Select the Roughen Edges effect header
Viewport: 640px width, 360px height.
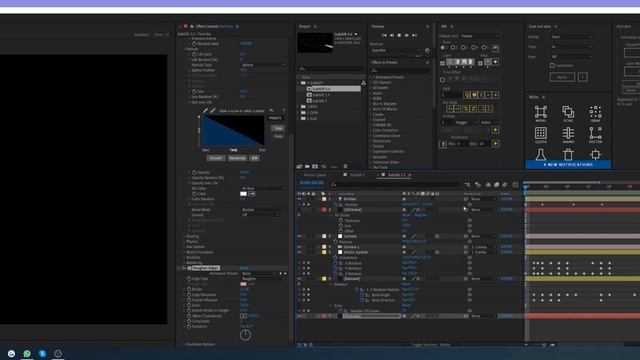(206, 268)
